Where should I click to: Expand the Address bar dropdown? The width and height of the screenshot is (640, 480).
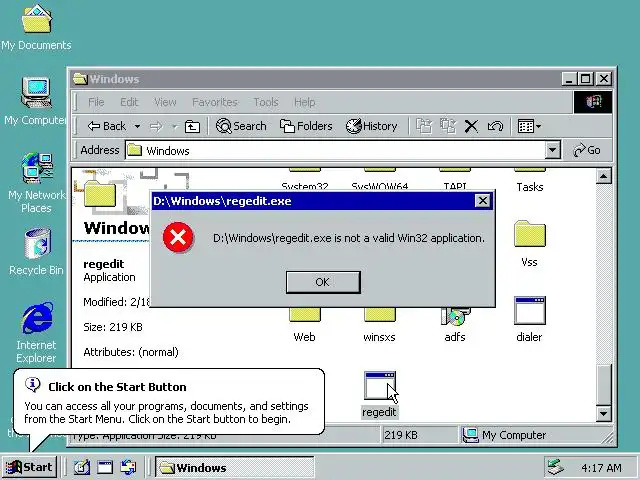point(552,151)
